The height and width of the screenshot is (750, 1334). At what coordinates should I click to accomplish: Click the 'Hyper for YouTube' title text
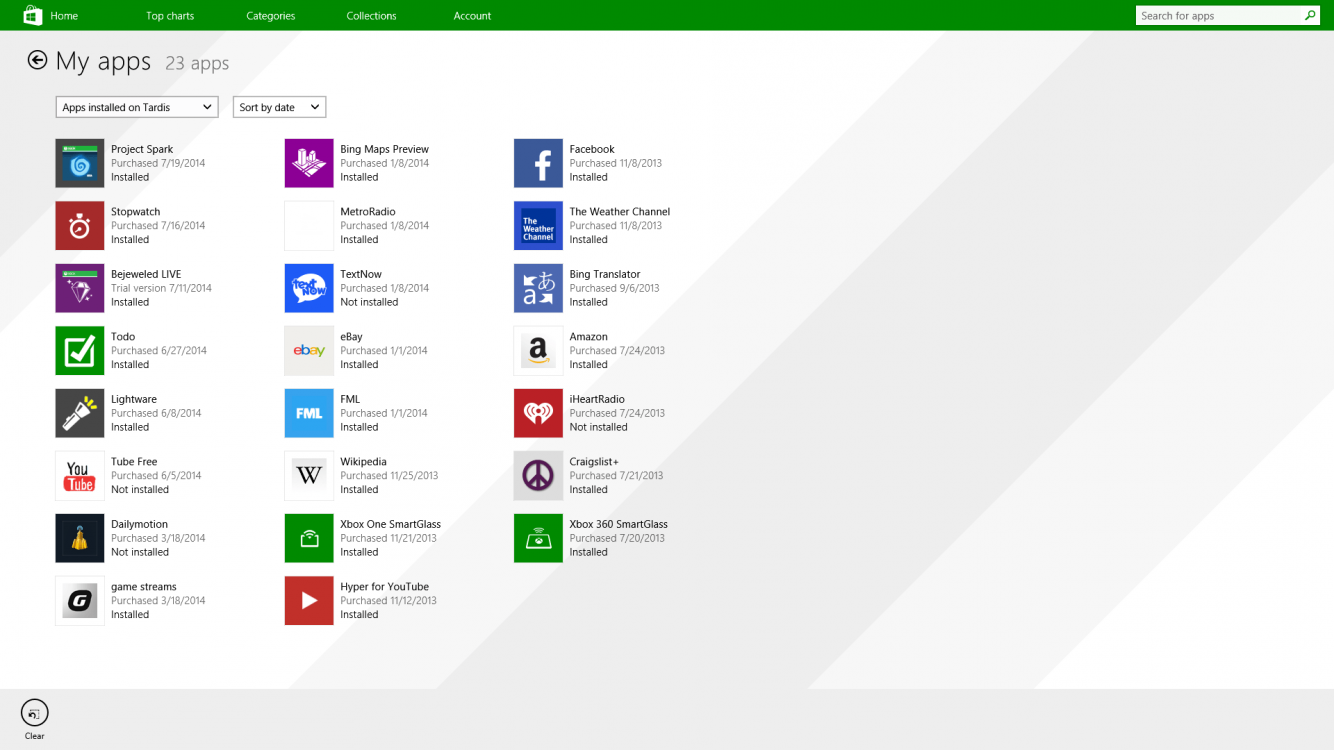coord(384,587)
